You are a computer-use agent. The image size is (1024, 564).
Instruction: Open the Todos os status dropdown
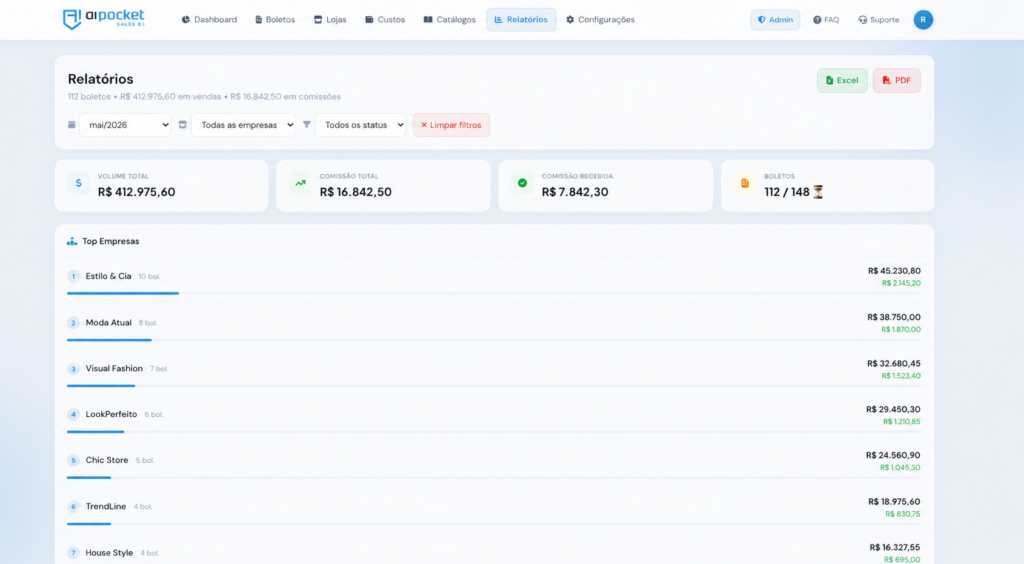coord(360,125)
